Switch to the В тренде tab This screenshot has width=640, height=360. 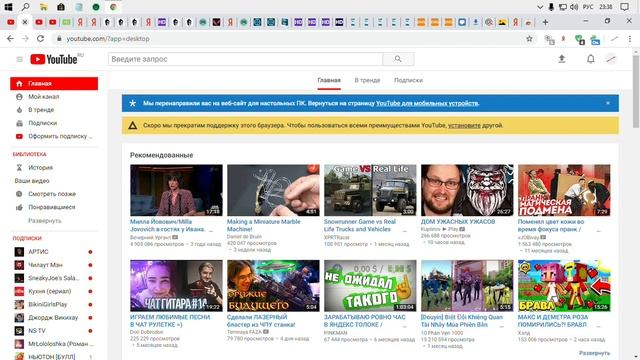coord(367,80)
